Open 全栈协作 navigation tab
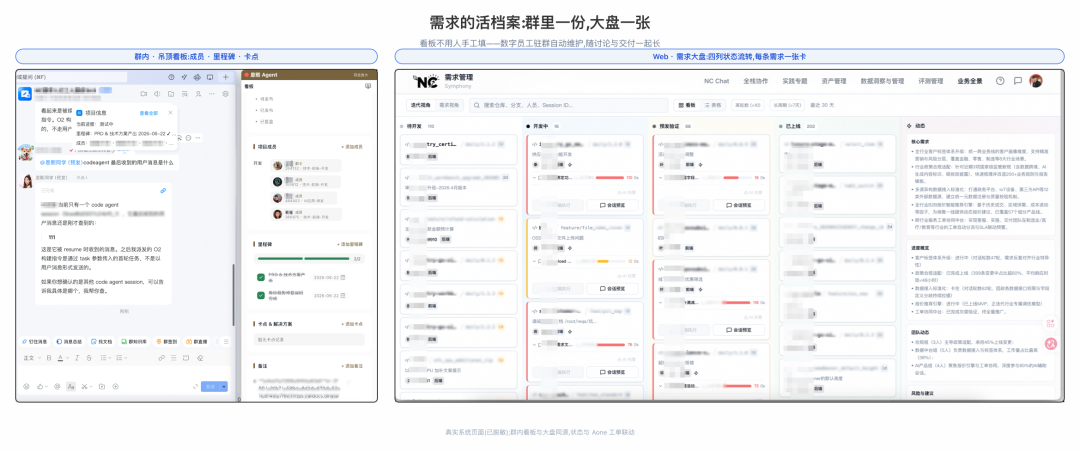Viewport: 1080px width, 453px height. (755, 81)
